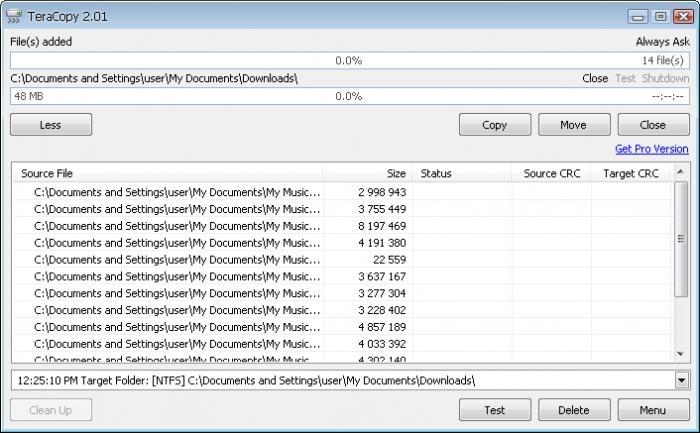Sort list by Size column header
The width and height of the screenshot is (700, 433).
(367, 173)
